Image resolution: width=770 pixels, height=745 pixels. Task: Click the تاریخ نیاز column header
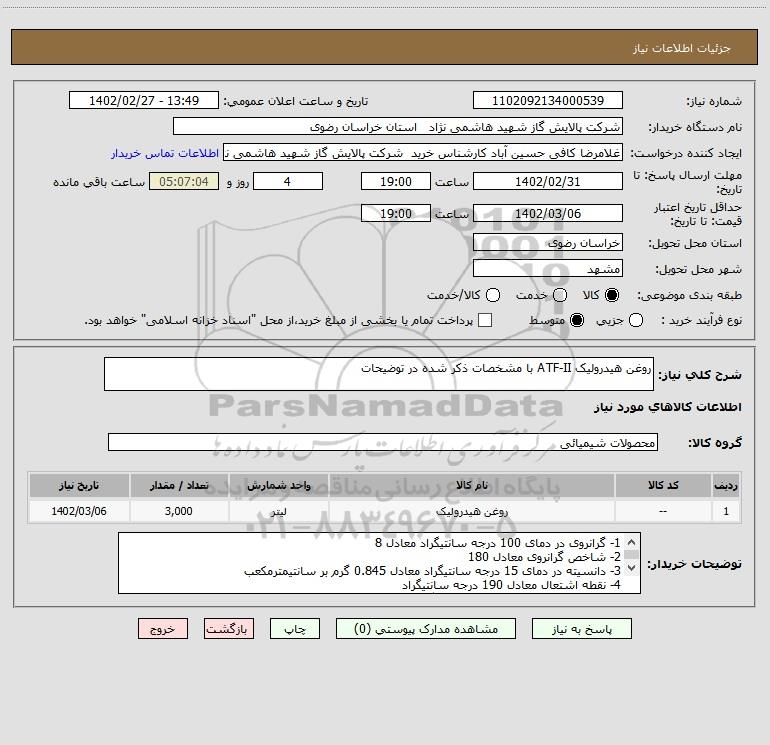79,485
